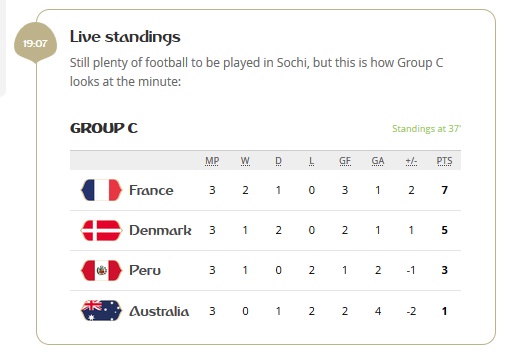Viewport: 509px width, 363px height.
Task: Click the +/- column header
Action: tap(411, 161)
